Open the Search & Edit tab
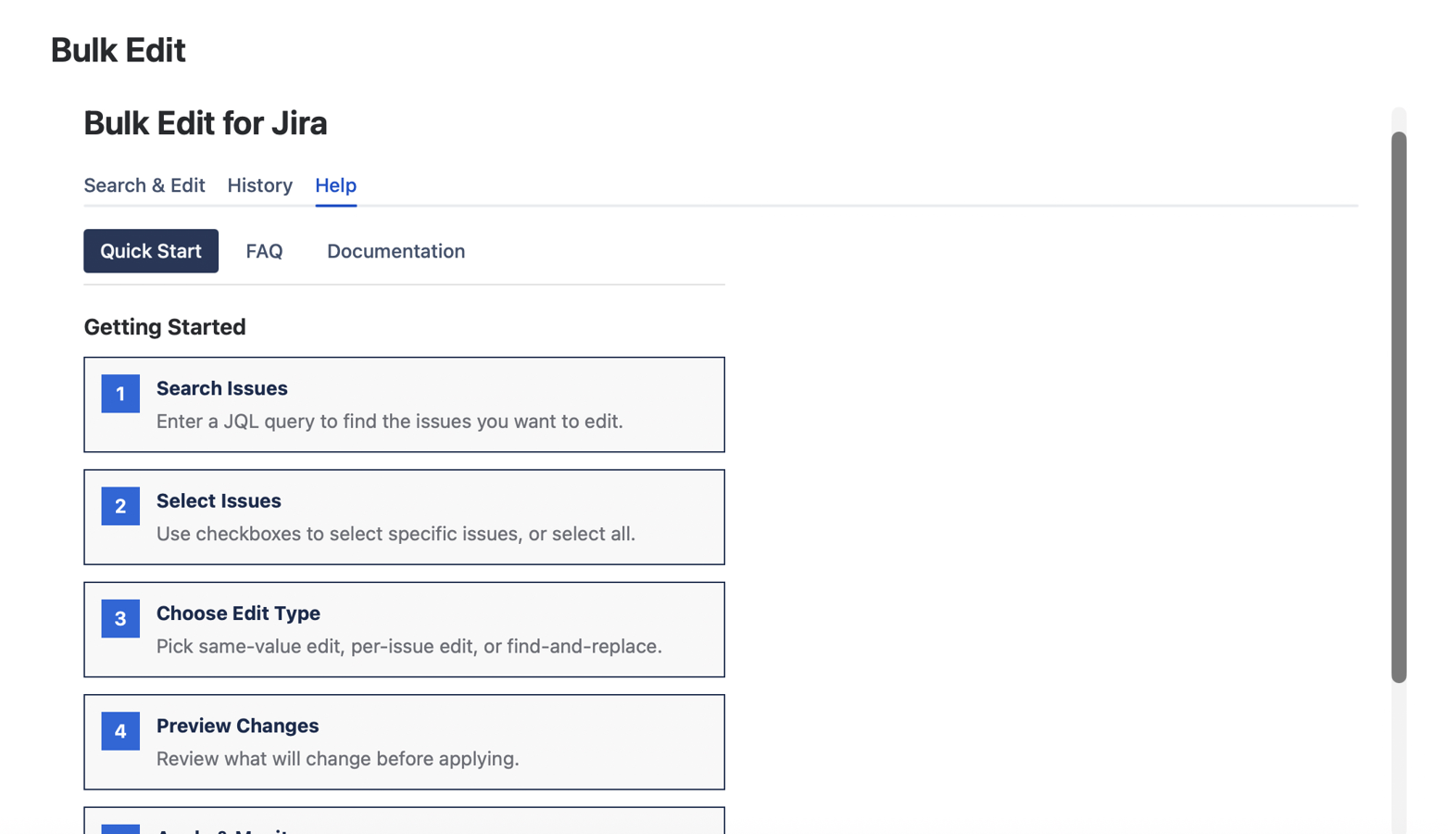Screen dimensions: 1456x834 tap(144, 185)
